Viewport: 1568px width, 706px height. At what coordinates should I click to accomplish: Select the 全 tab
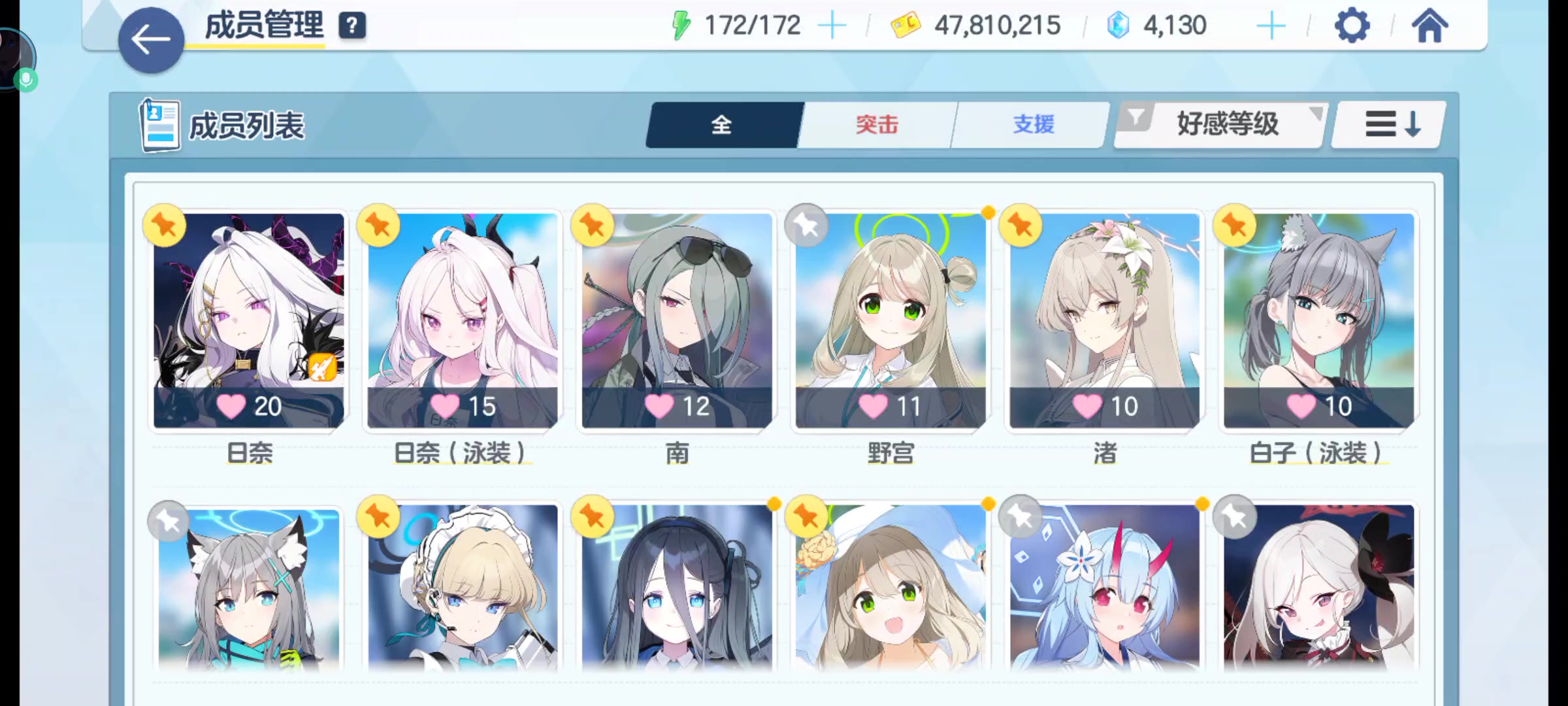(723, 124)
